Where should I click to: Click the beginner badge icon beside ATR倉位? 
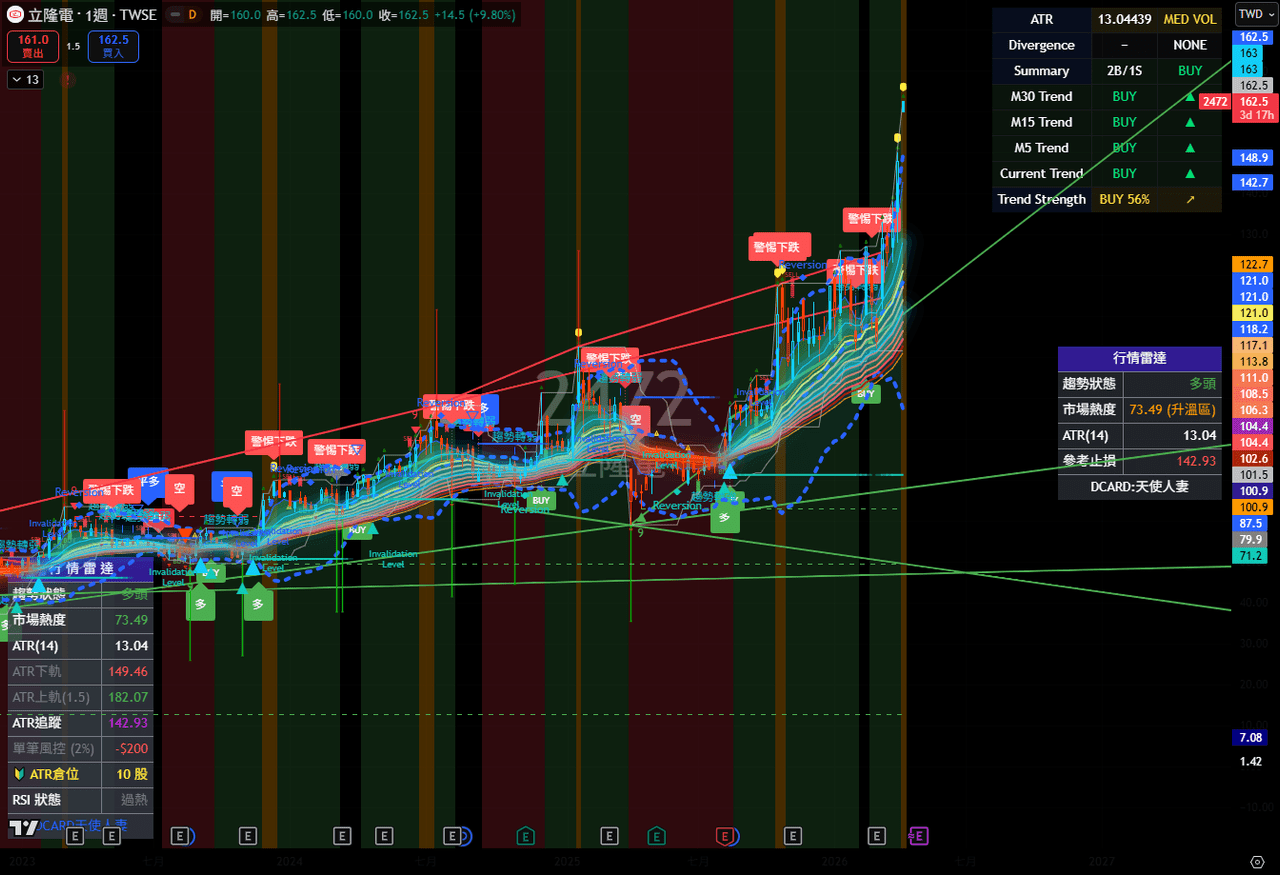(19, 774)
